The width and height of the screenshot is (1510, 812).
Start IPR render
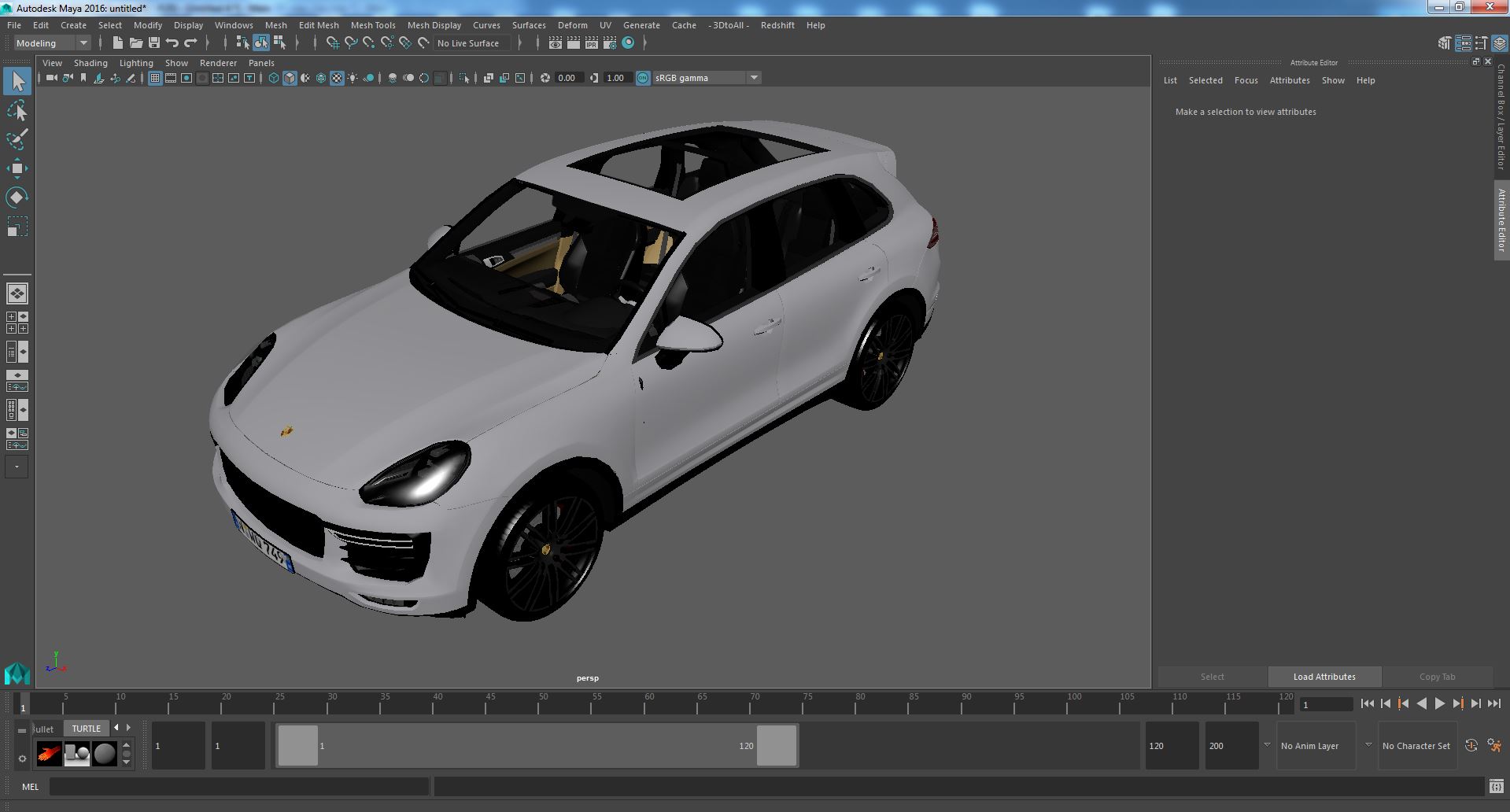coord(592,43)
